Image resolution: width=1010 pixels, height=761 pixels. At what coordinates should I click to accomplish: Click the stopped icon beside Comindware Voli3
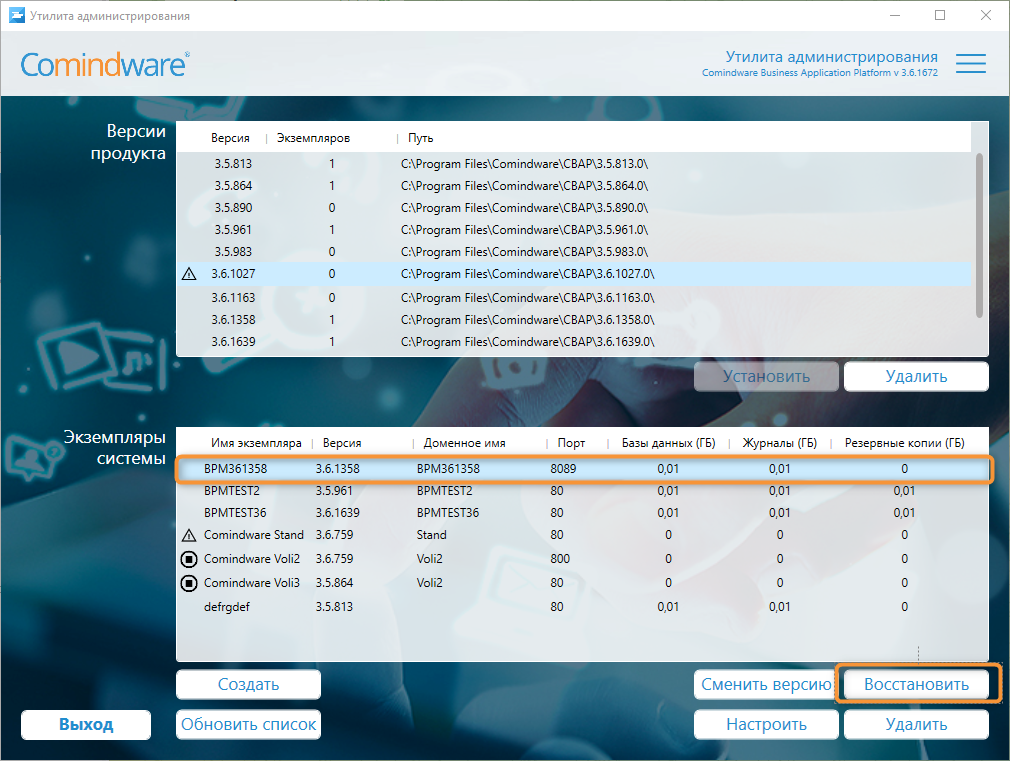point(189,583)
